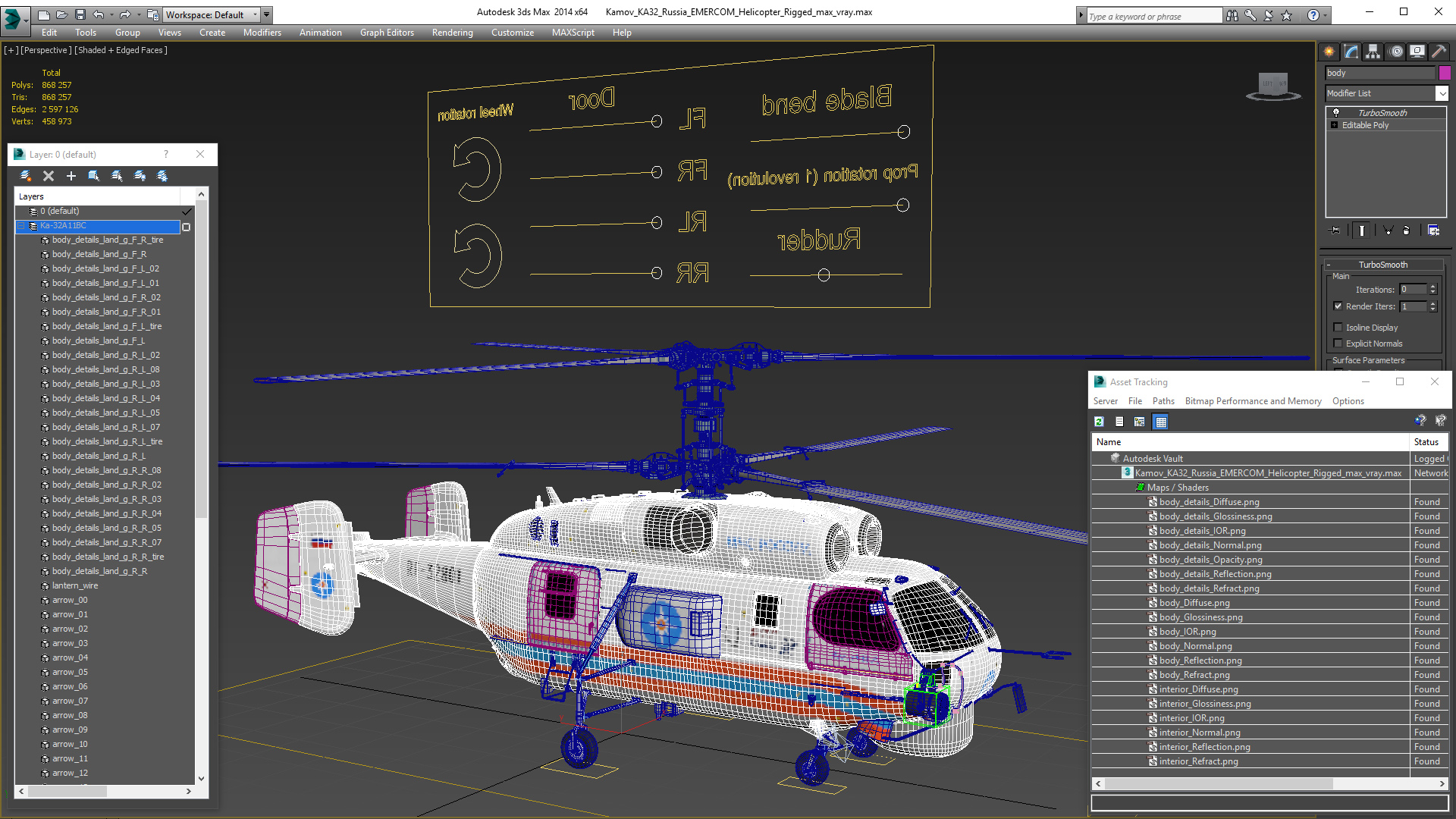Image resolution: width=1456 pixels, height=819 pixels.
Task: Increase Iterations spinner value
Action: [x=1433, y=287]
